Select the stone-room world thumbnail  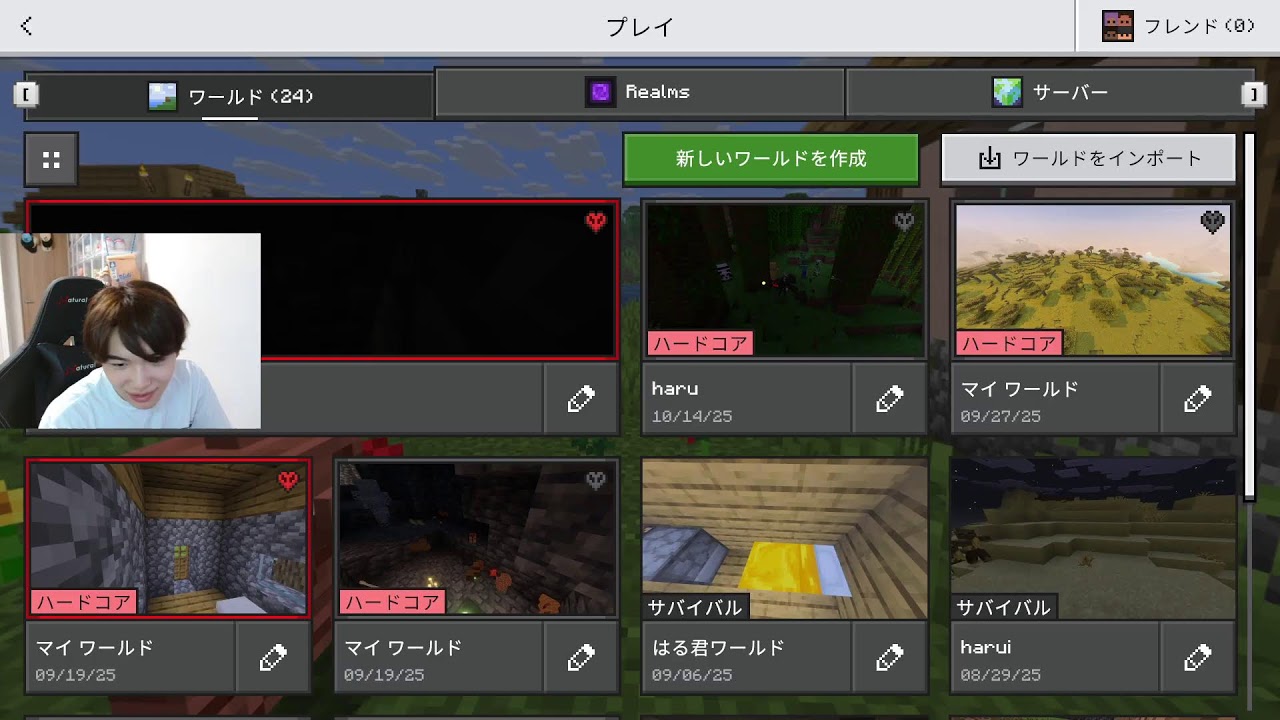click(x=168, y=539)
